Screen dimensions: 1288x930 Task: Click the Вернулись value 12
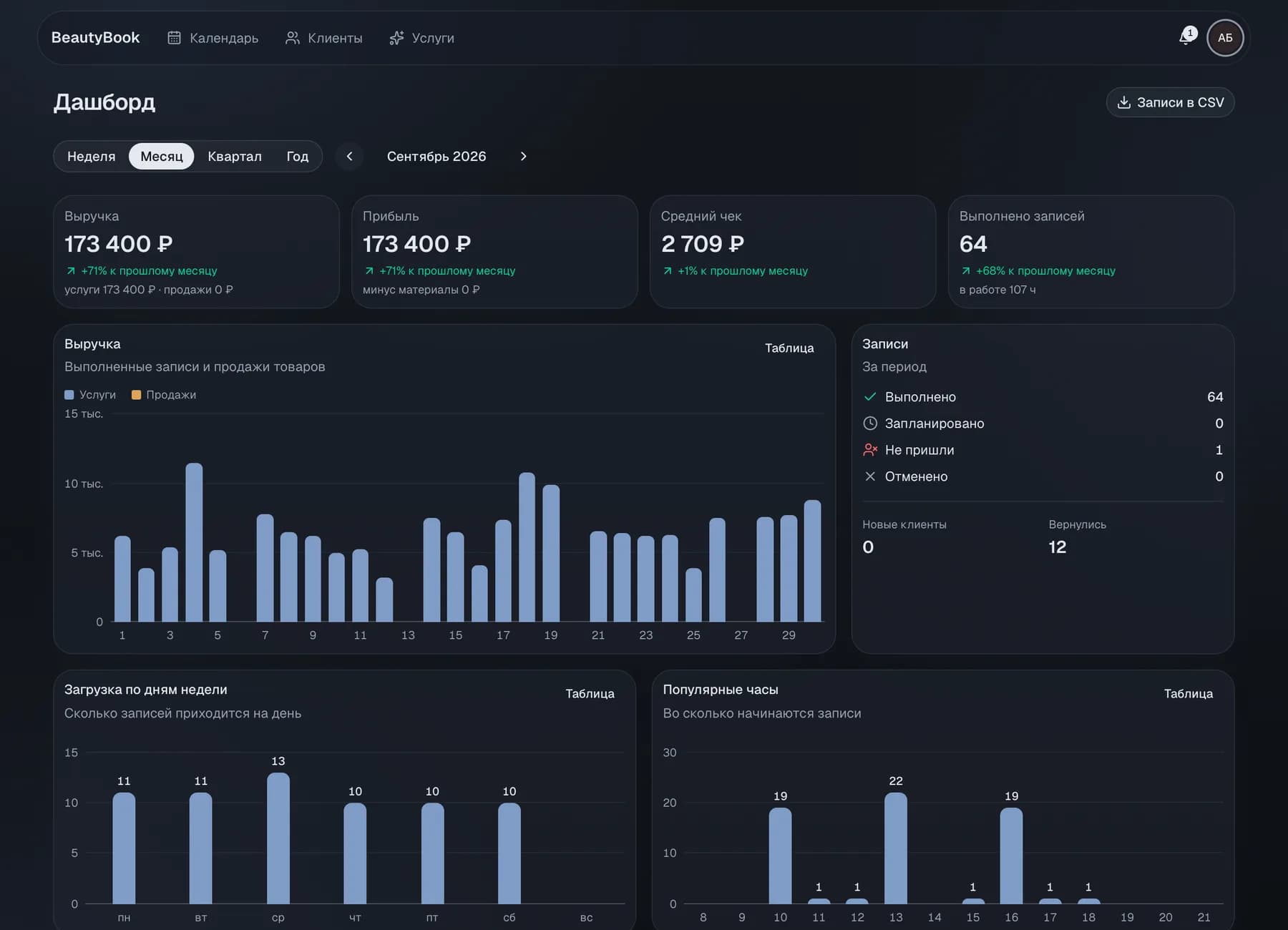(x=1057, y=547)
